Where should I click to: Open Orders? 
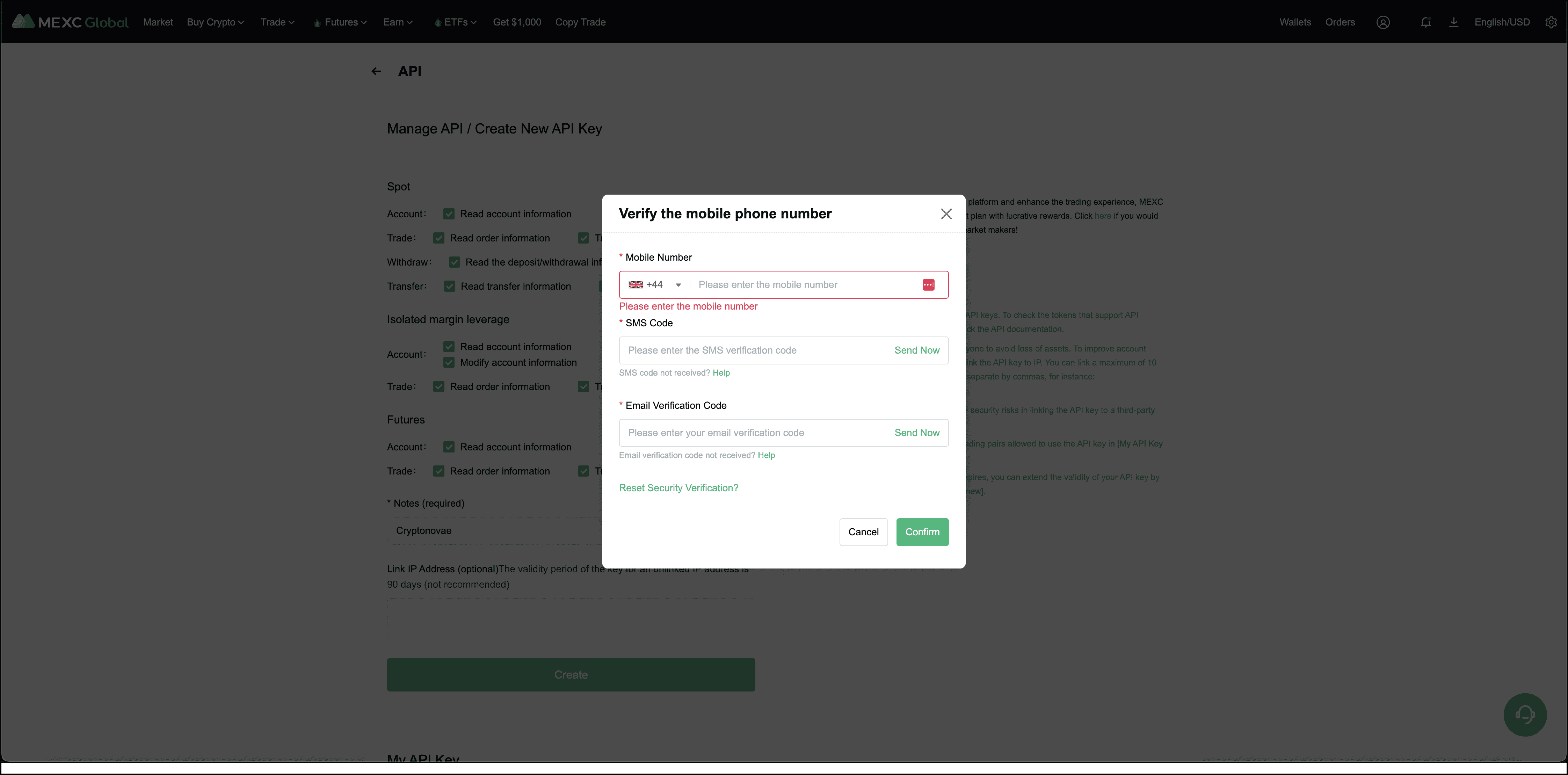1340,22
